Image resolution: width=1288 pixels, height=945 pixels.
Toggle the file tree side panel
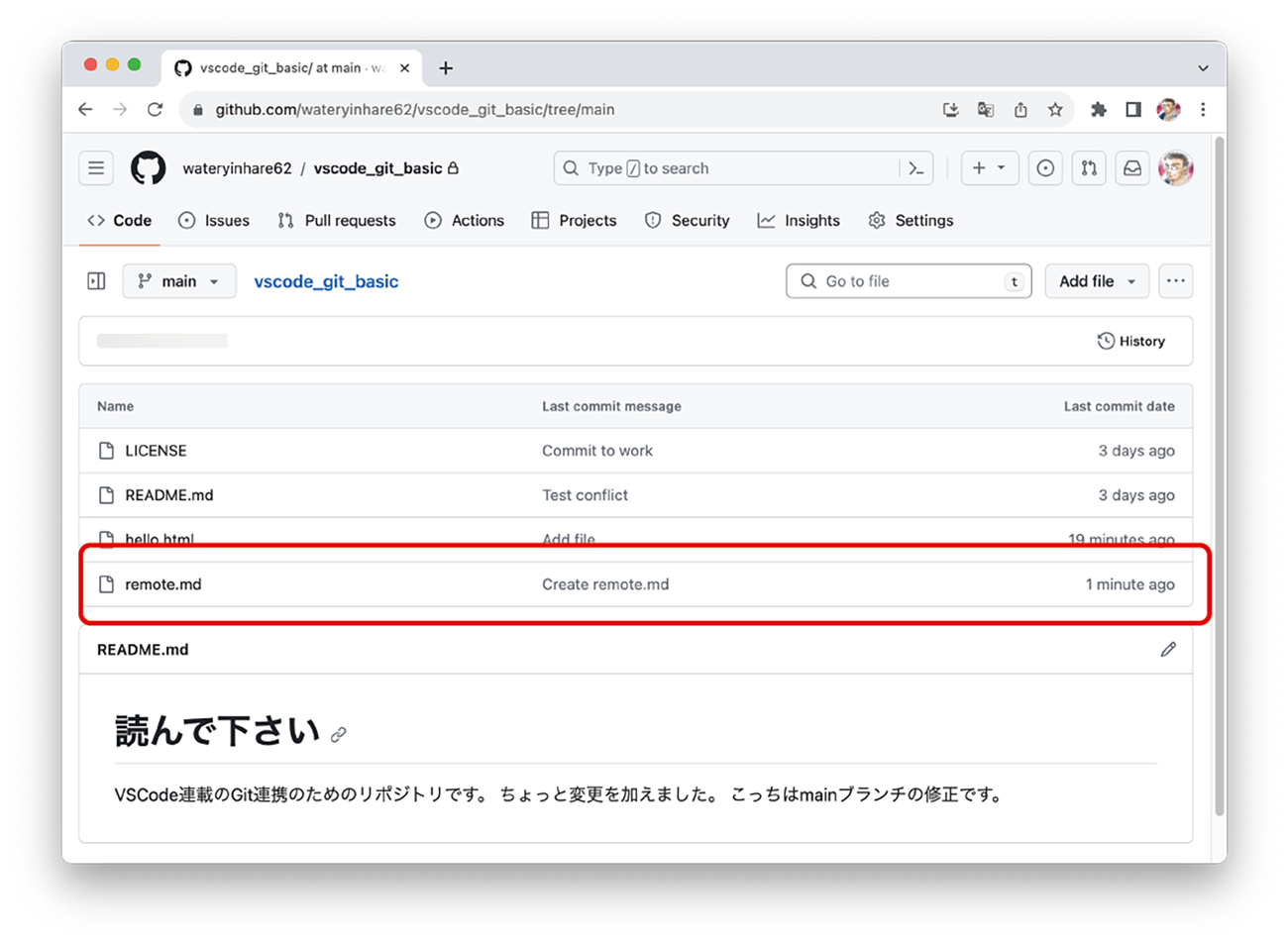(x=96, y=281)
